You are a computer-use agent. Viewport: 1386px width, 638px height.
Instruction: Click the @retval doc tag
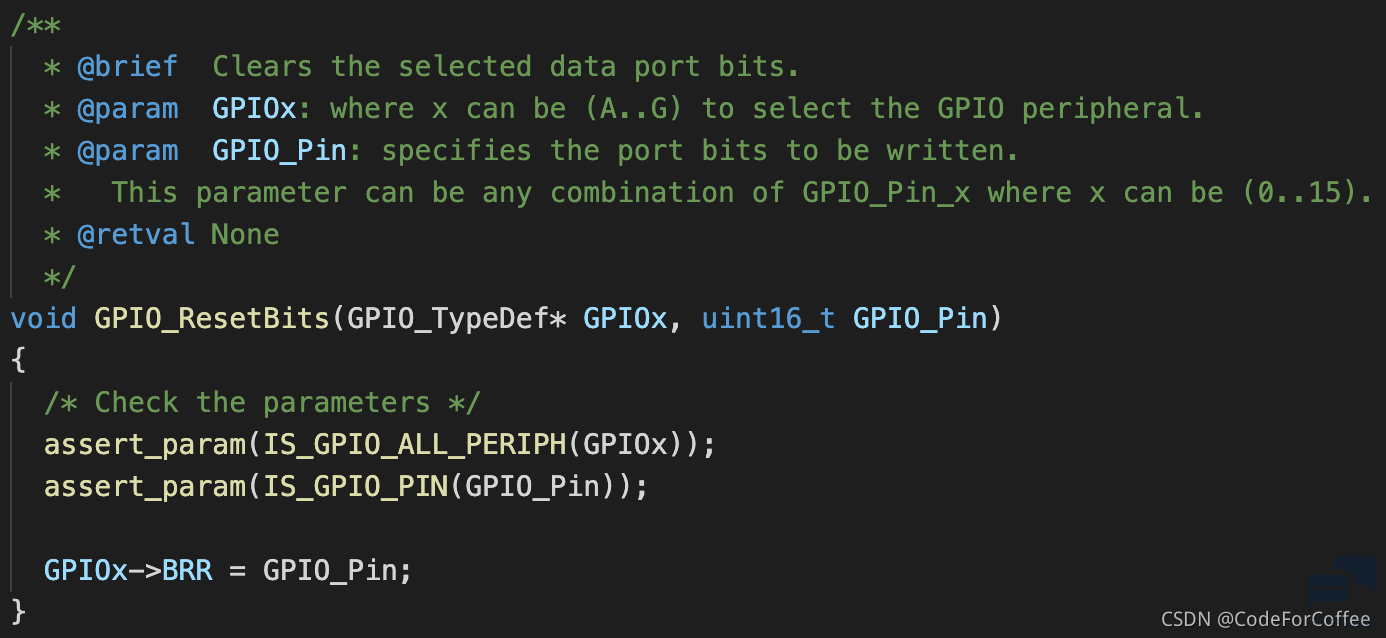pyautogui.click(x=136, y=235)
